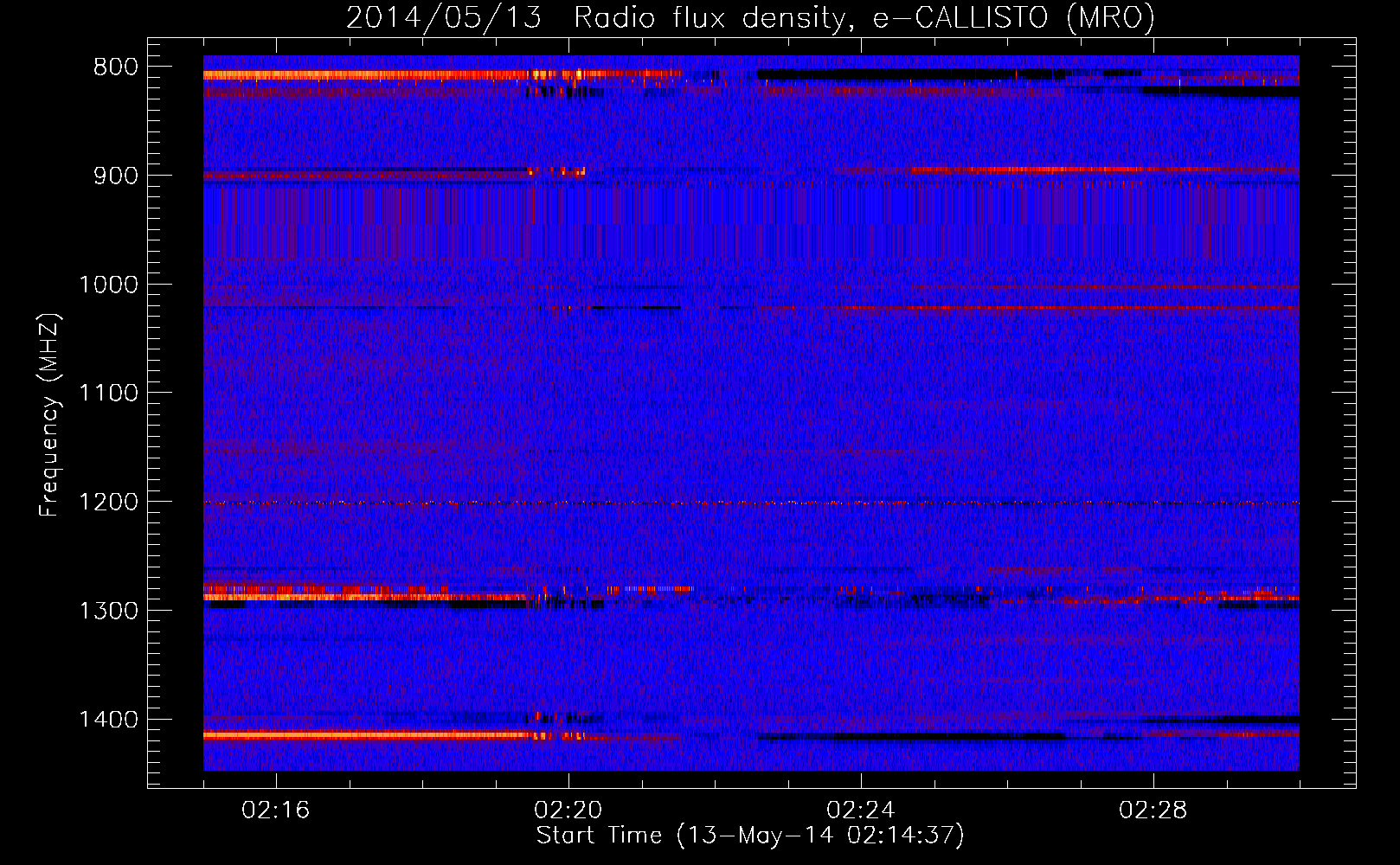Click the 'Frequency (MHZ)' axis label
This screenshot has height=865, width=1400.
pos(49,415)
